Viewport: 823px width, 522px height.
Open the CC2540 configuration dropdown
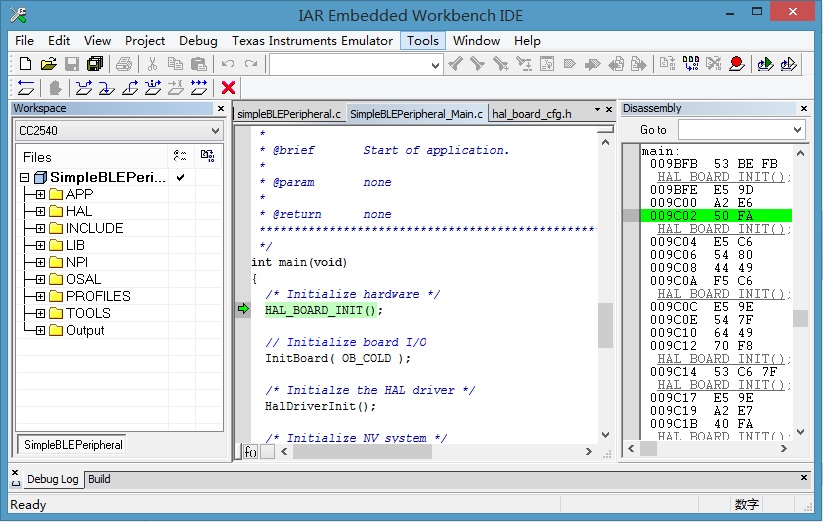click(215, 131)
